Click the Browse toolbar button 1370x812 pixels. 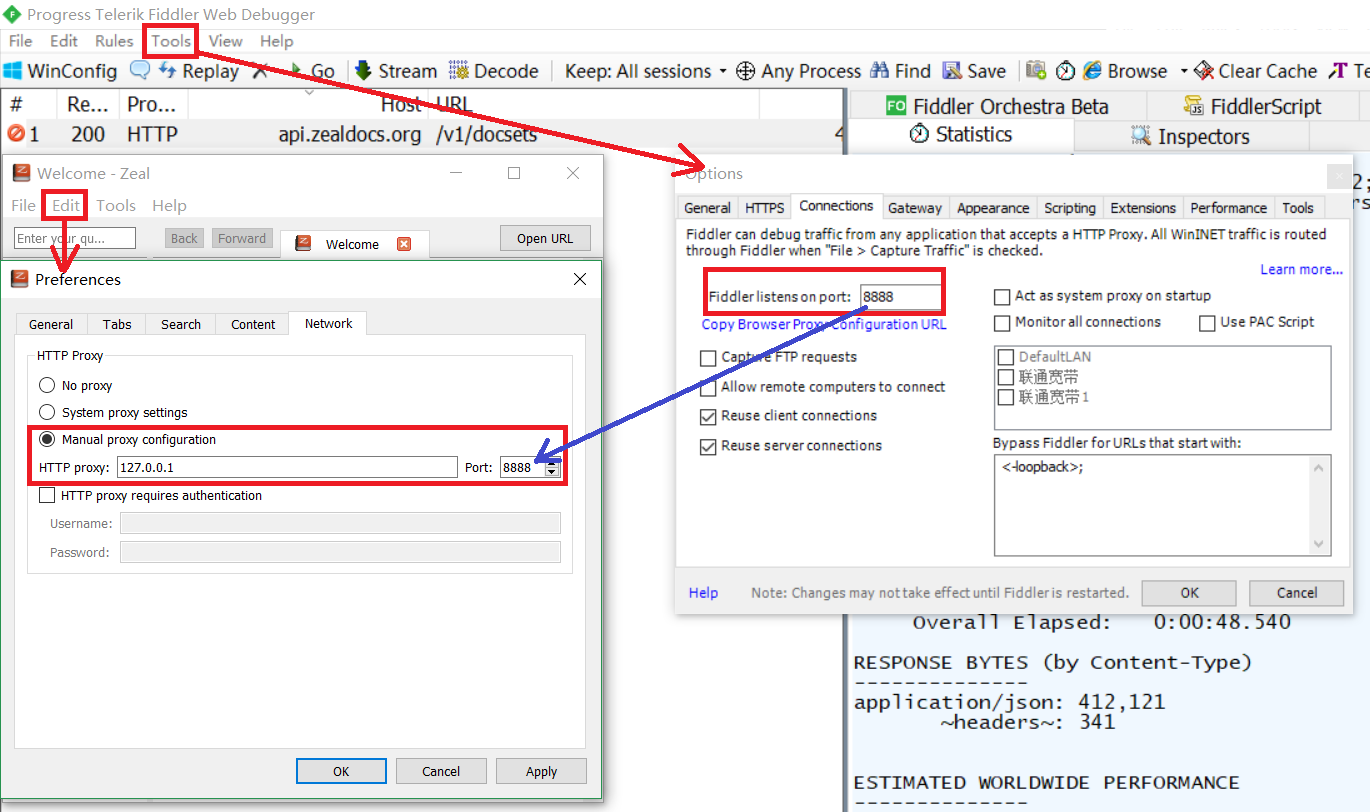pyautogui.click(x=1125, y=71)
